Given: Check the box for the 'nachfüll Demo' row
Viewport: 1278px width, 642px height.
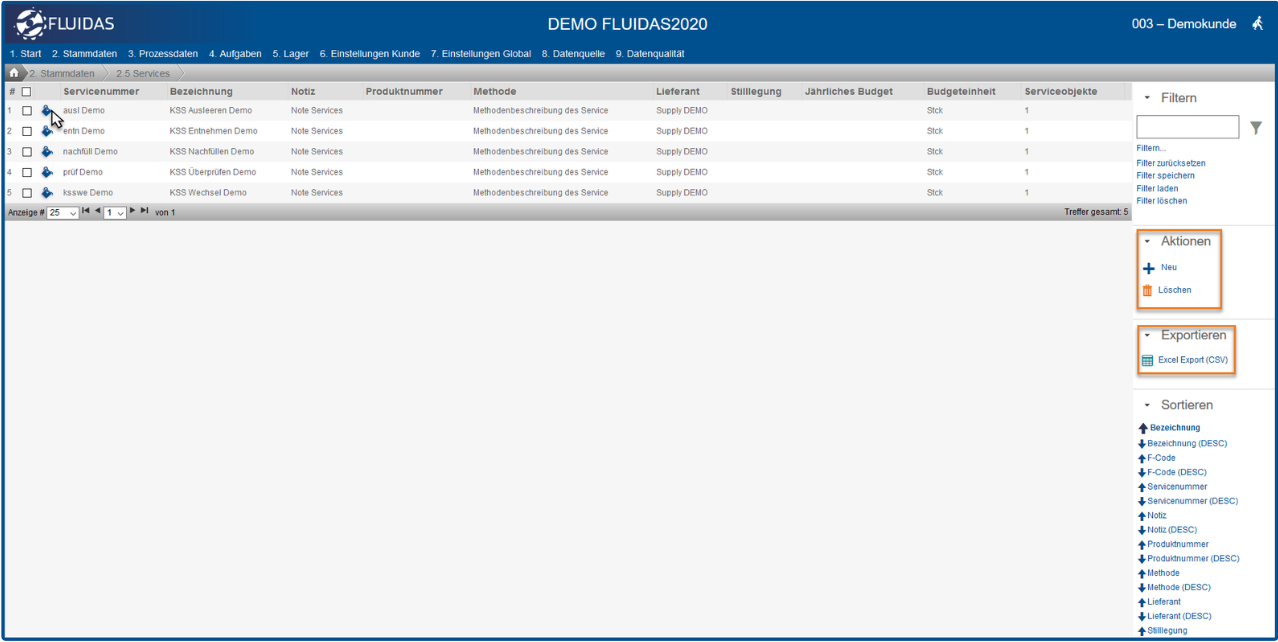Looking at the screenshot, I should pos(27,152).
